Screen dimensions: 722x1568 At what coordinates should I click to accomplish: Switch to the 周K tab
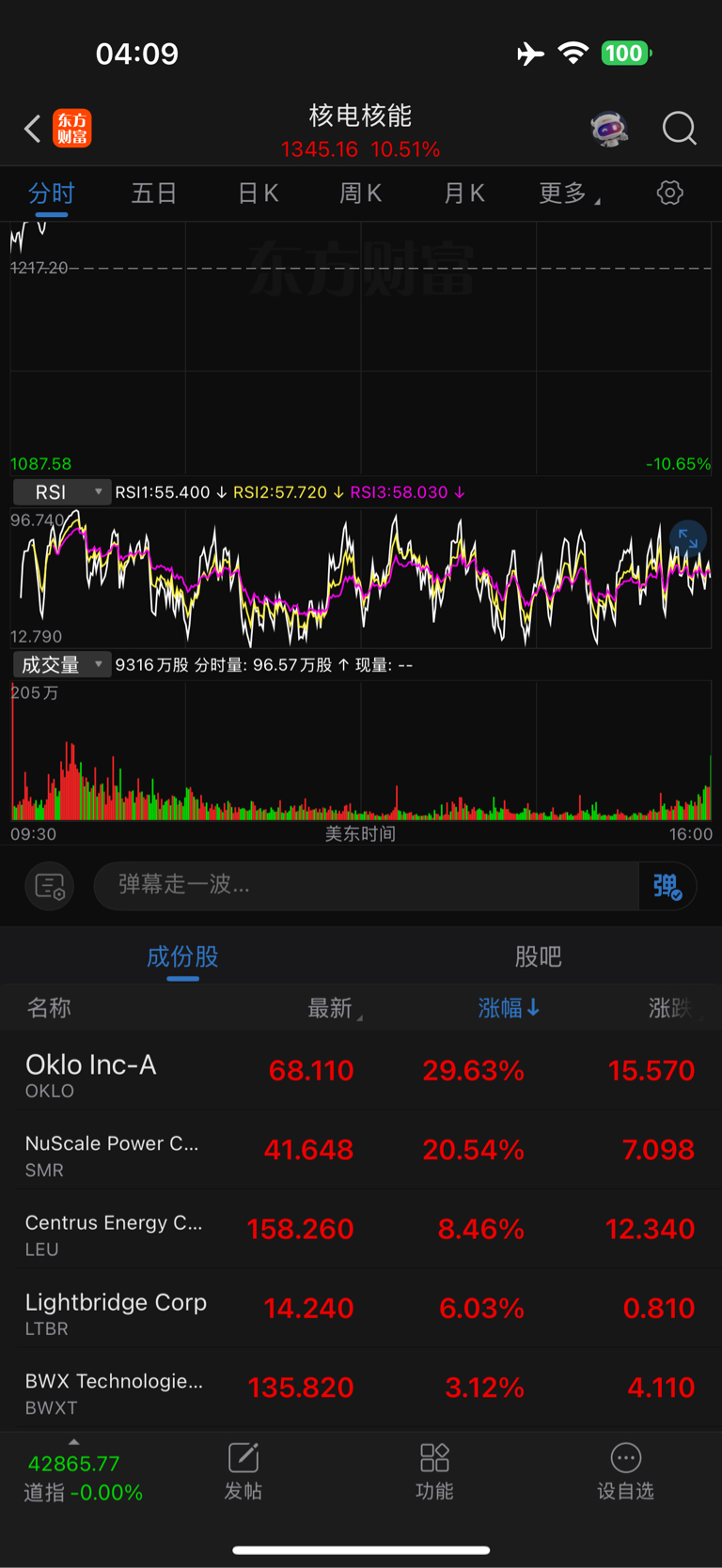[x=360, y=194]
